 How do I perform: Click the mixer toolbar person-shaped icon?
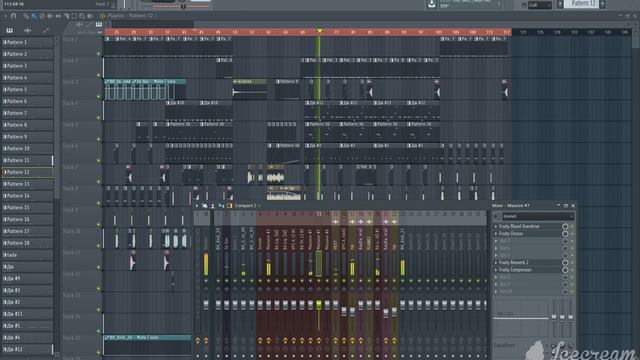(213, 206)
